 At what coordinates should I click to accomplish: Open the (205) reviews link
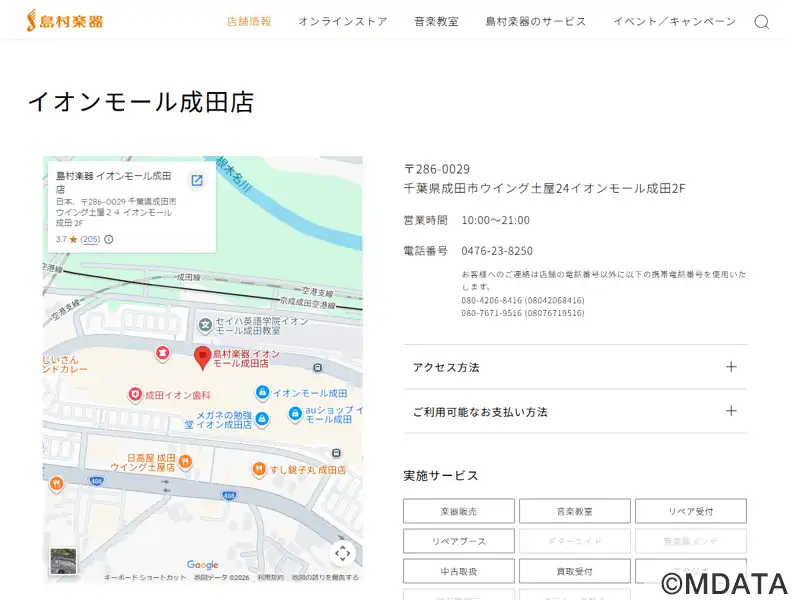click(90, 239)
